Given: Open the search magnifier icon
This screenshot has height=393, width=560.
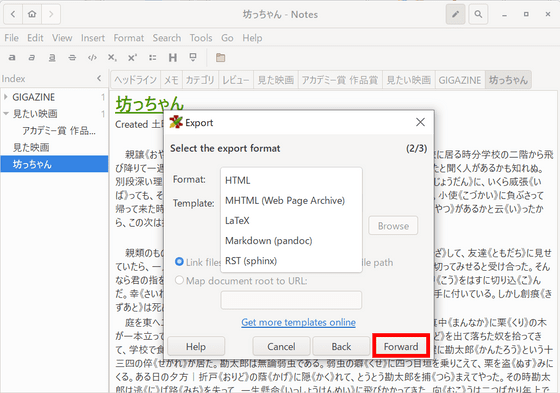Looking at the screenshot, I should tap(478, 14).
